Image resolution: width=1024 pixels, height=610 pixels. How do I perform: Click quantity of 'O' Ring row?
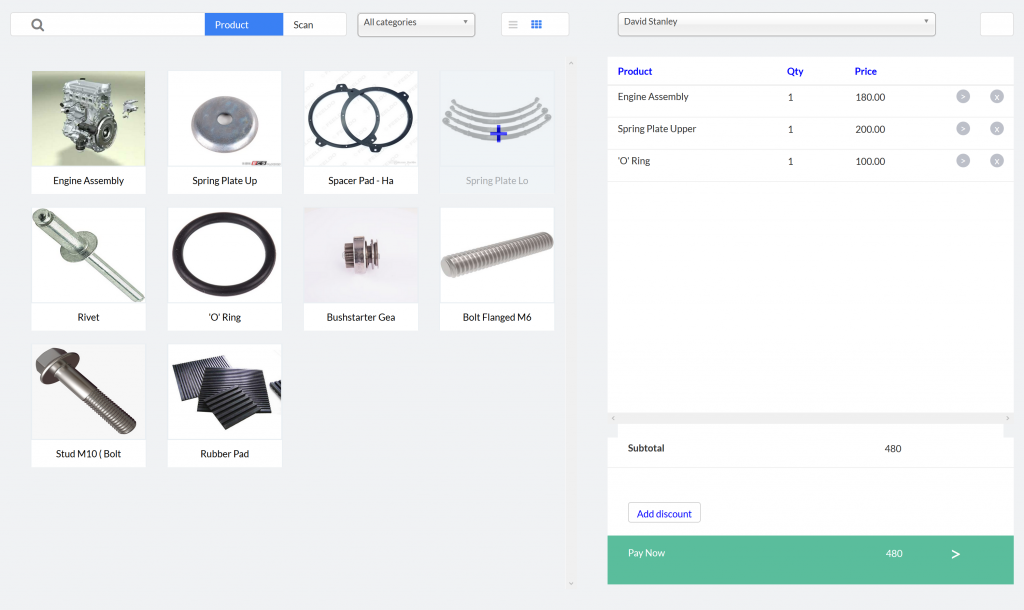click(790, 161)
